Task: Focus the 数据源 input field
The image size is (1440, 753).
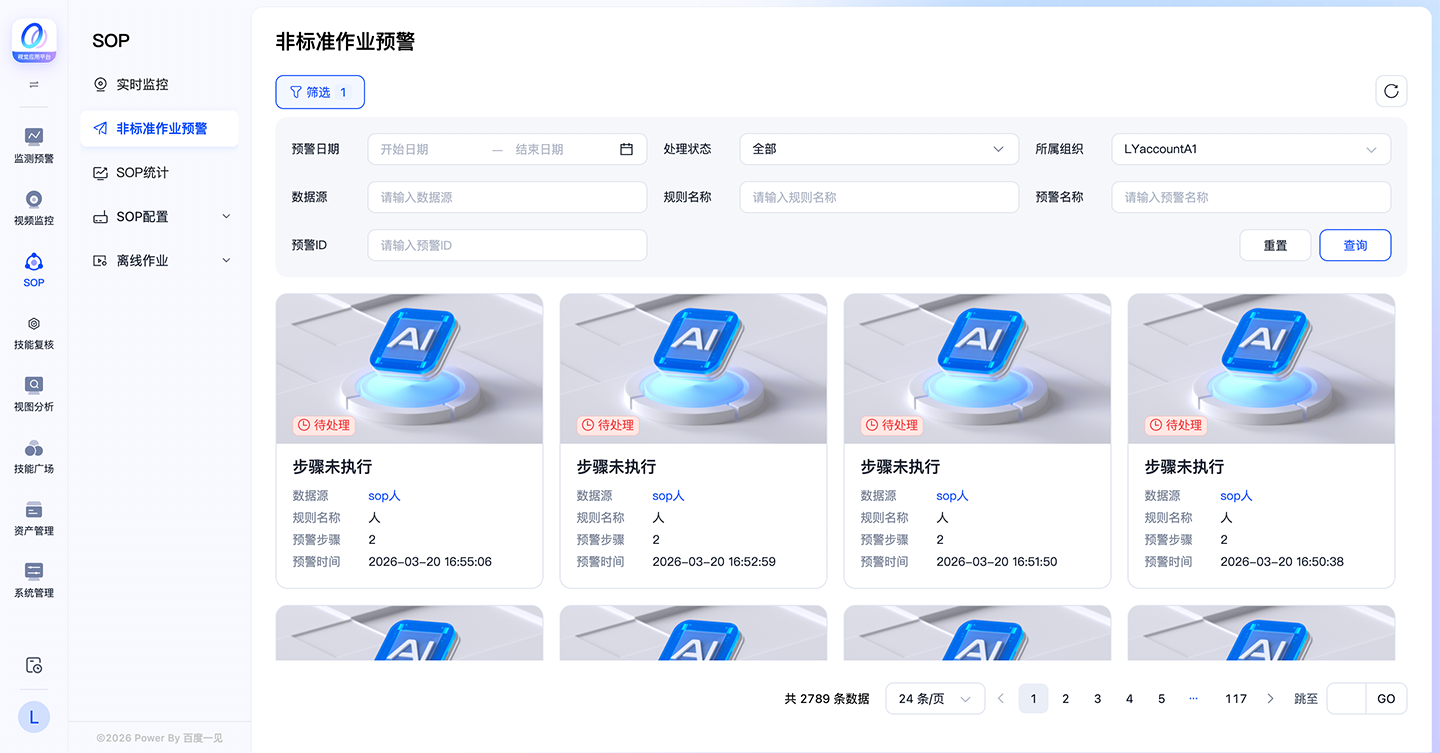Action: coord(507,197)
